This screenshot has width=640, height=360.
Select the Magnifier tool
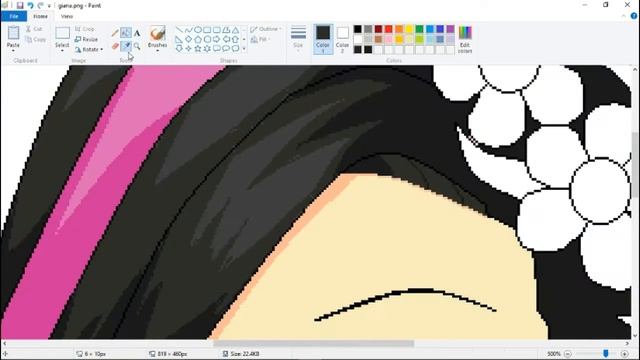point(137,46)
